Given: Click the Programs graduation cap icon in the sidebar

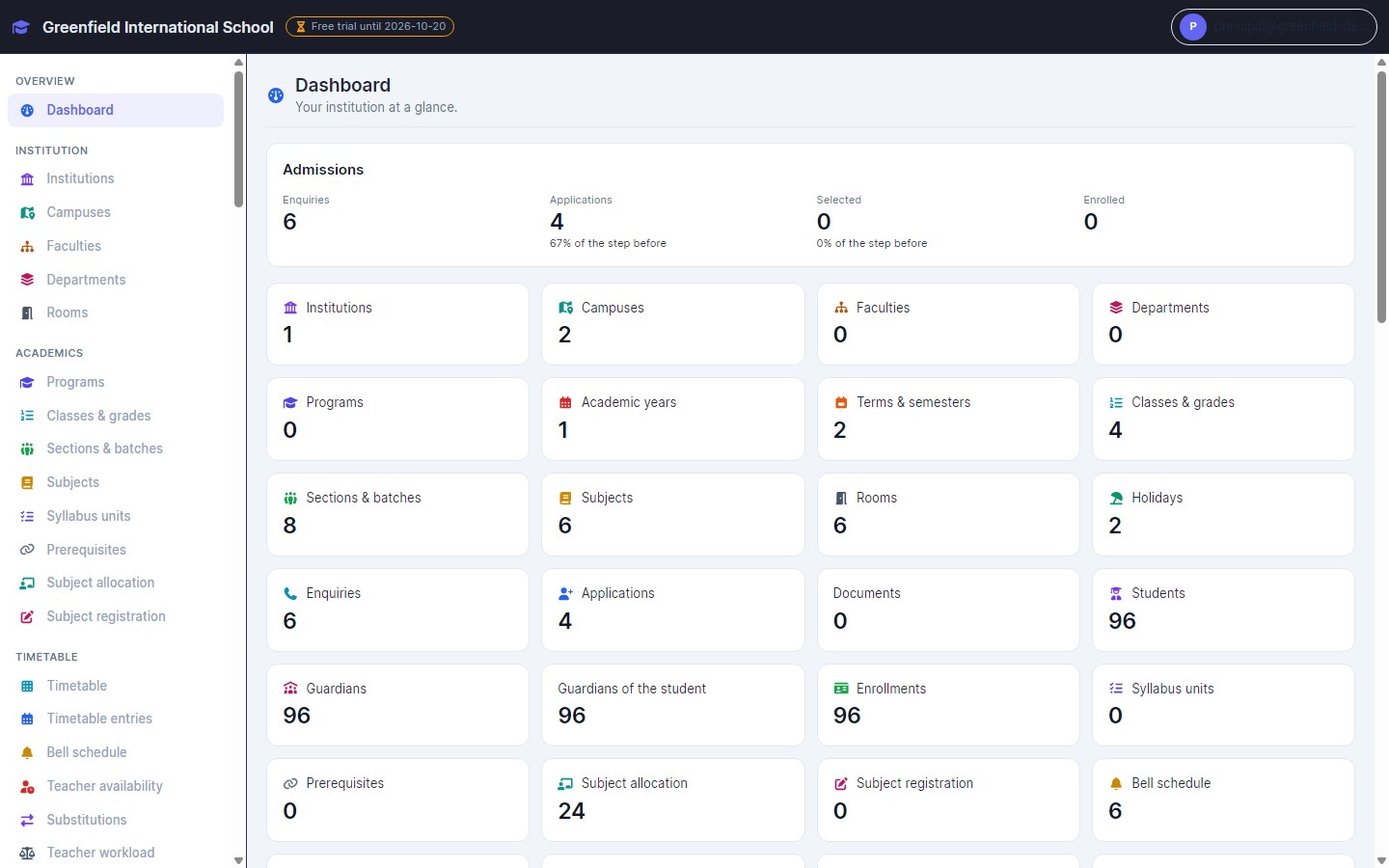Looking at the screenshot, I should click(x=27, y=383).
